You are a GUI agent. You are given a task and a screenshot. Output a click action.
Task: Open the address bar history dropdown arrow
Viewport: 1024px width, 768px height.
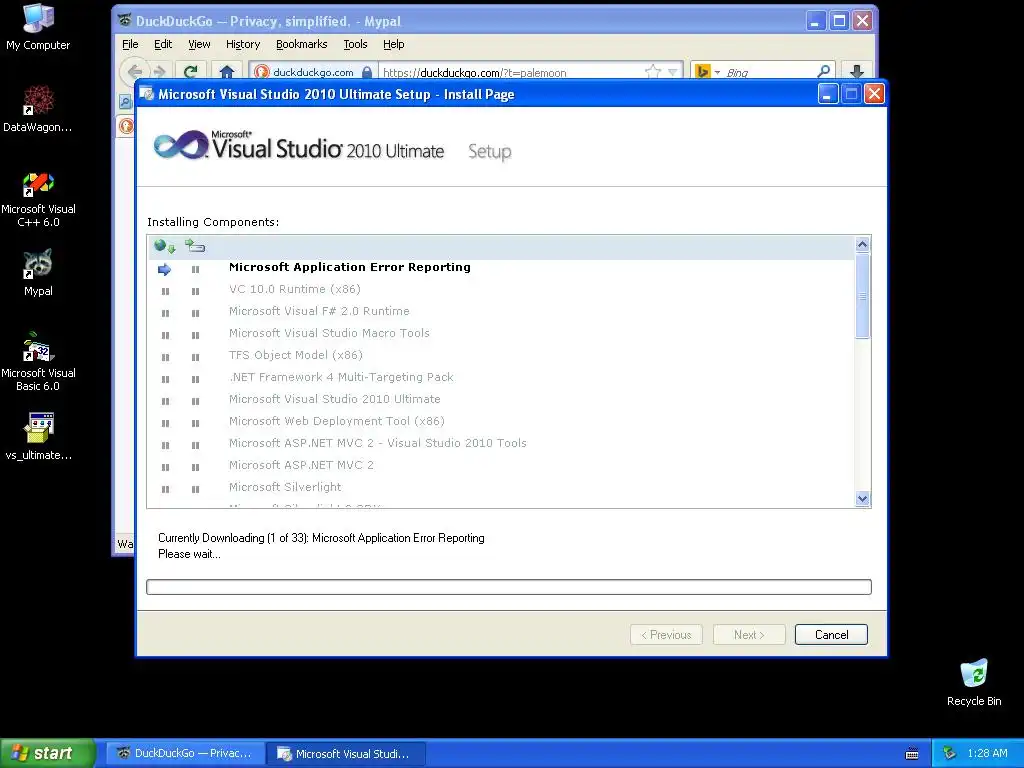pyautogui.click(x=673, y=72)
